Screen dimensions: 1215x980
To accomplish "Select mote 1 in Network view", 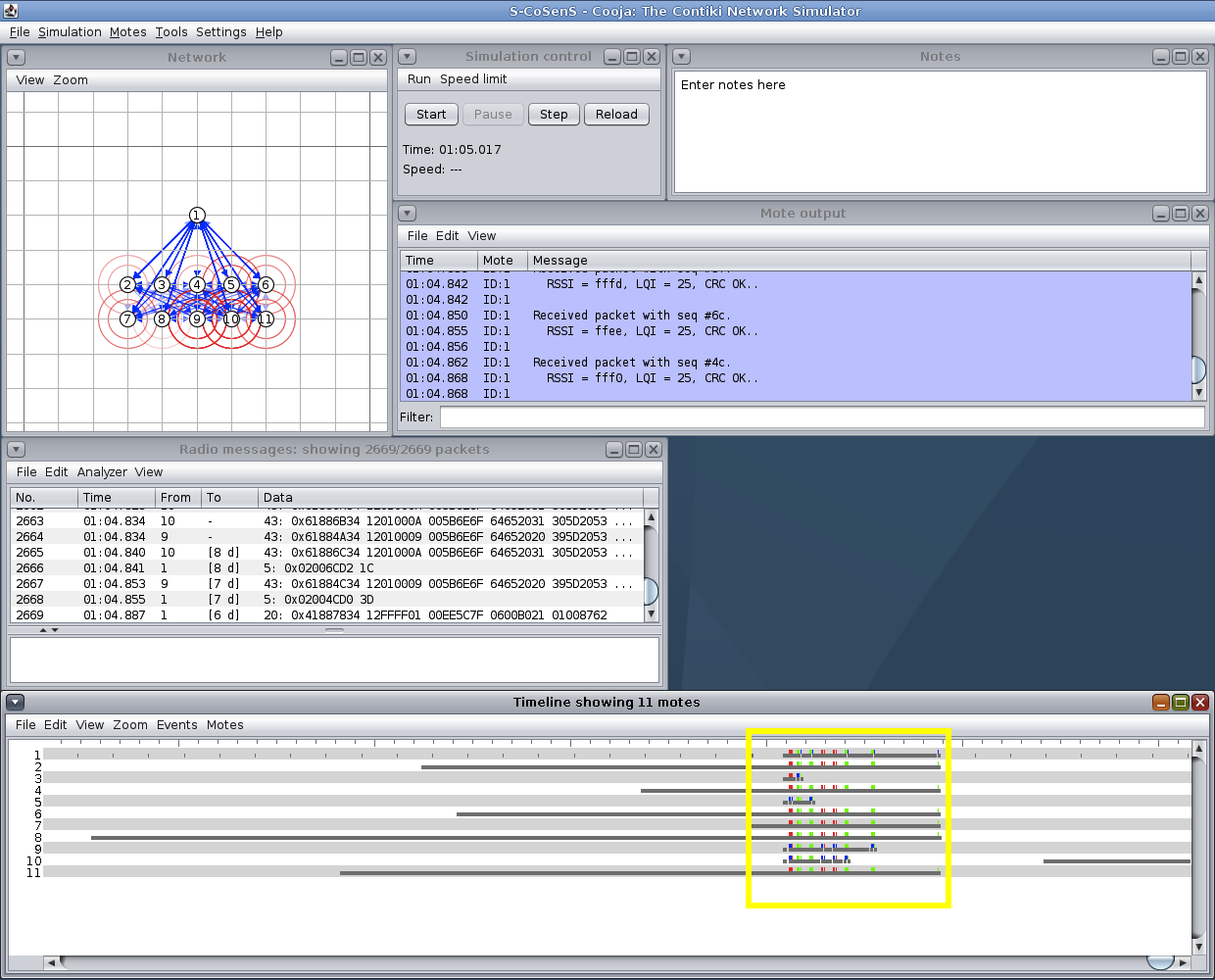I will [197, 216].
